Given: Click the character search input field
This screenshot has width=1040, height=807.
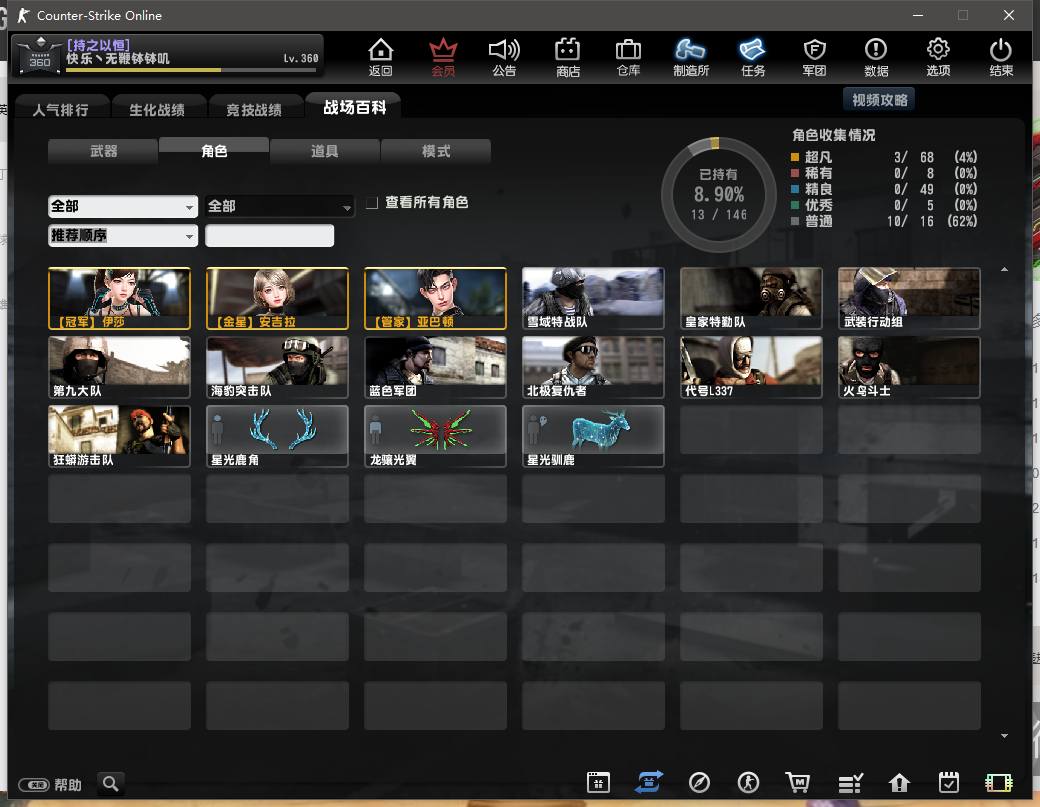Looking at the screenshot, I should pos(269,235).
